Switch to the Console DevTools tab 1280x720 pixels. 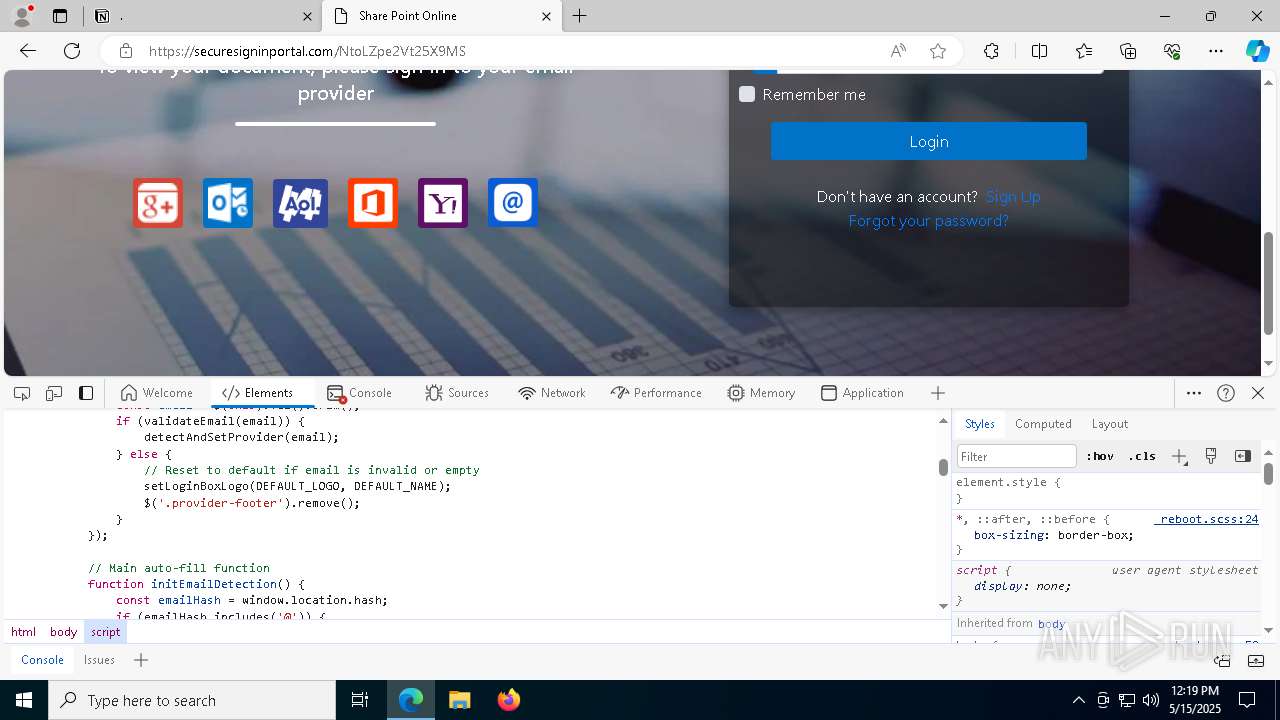pos(359,393)
